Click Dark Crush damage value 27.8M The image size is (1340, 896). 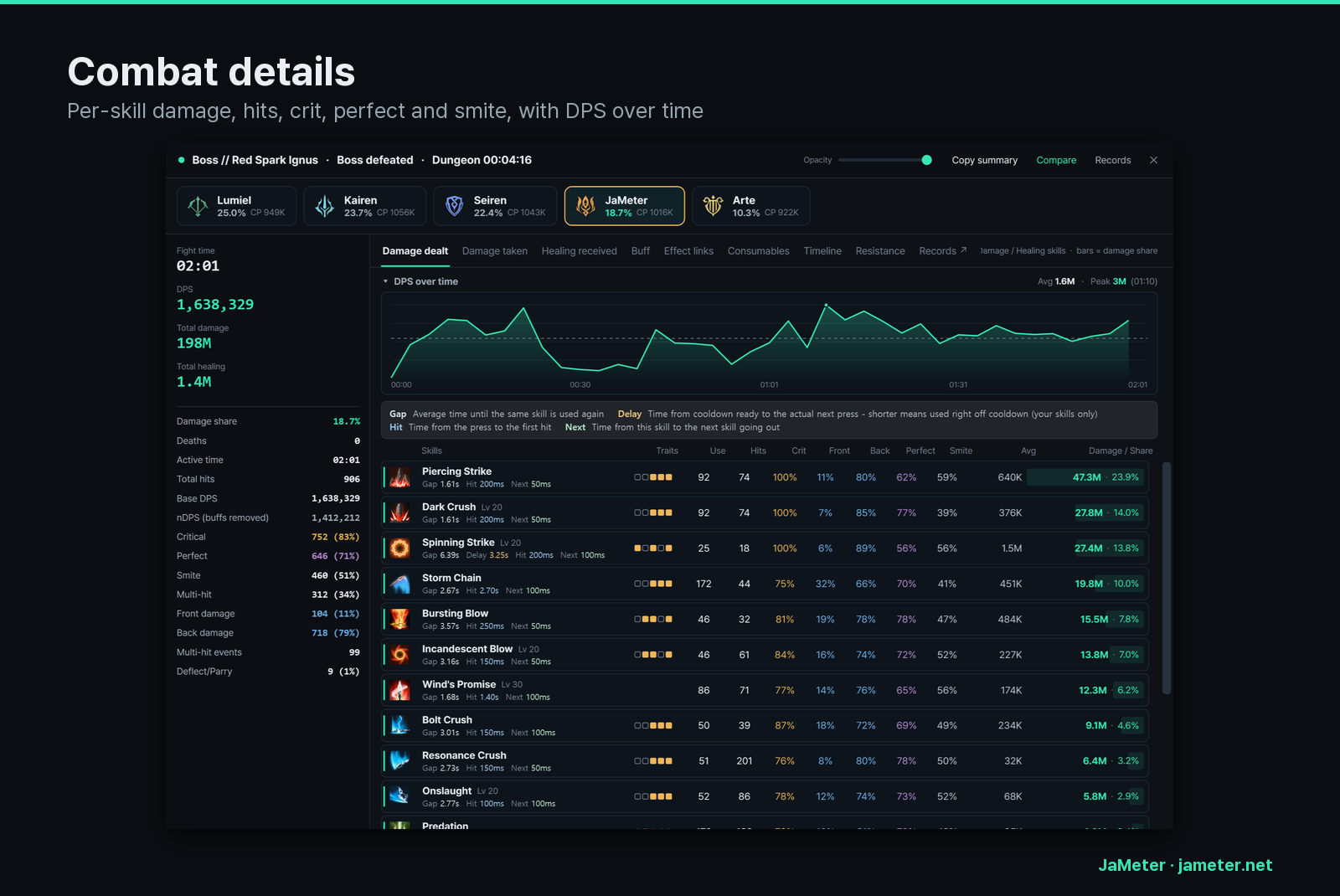tap(1089, 512)
